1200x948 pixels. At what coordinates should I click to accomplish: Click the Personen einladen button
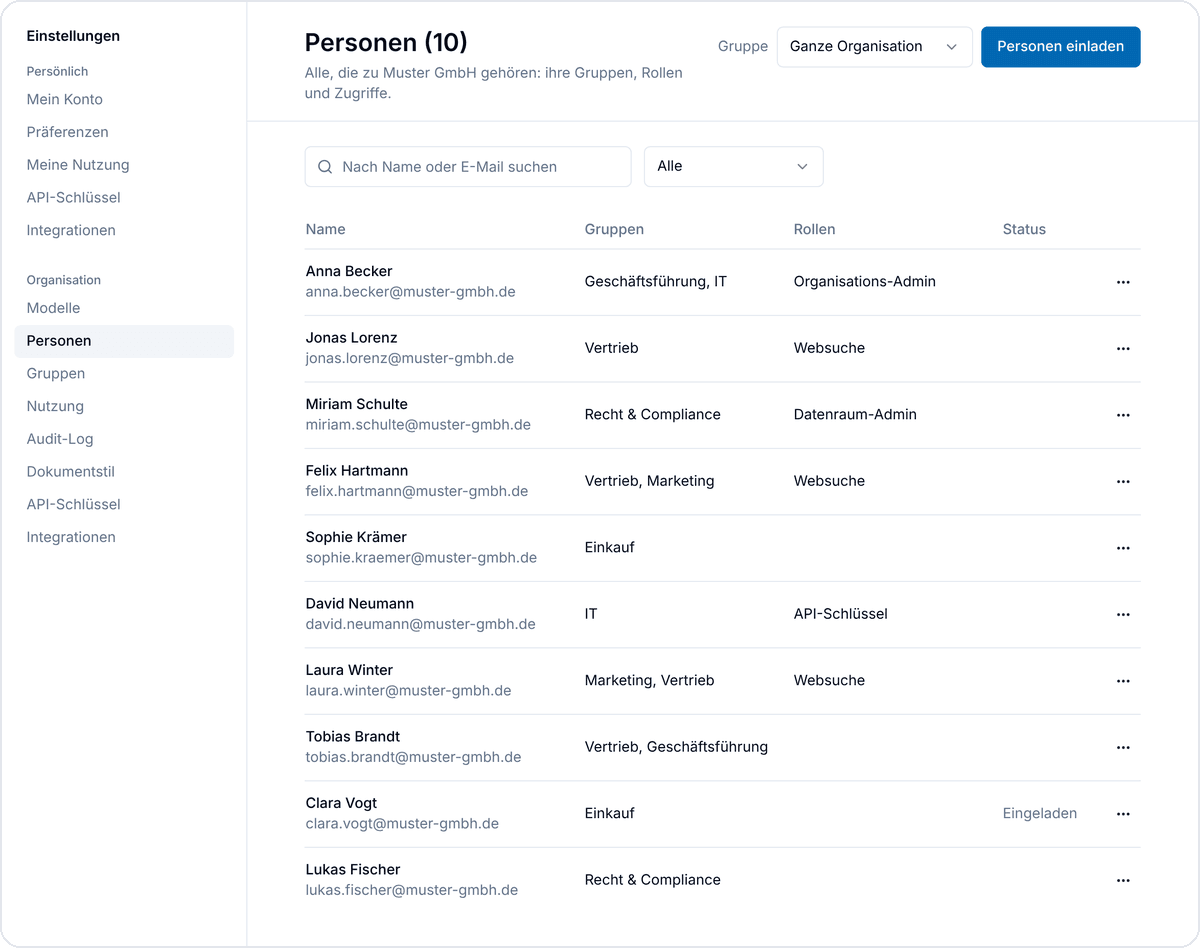coord(1060,47)
